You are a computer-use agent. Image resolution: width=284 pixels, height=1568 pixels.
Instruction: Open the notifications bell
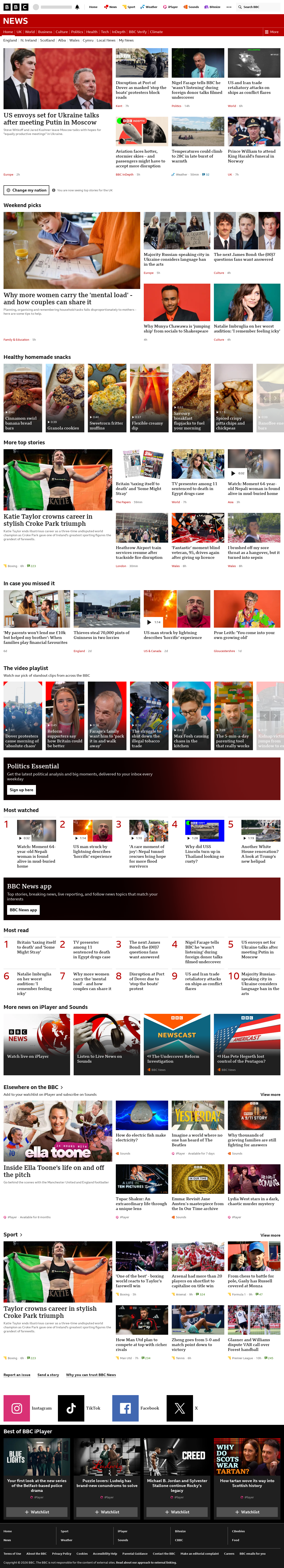pyautogui.click(x=77, y=7)
